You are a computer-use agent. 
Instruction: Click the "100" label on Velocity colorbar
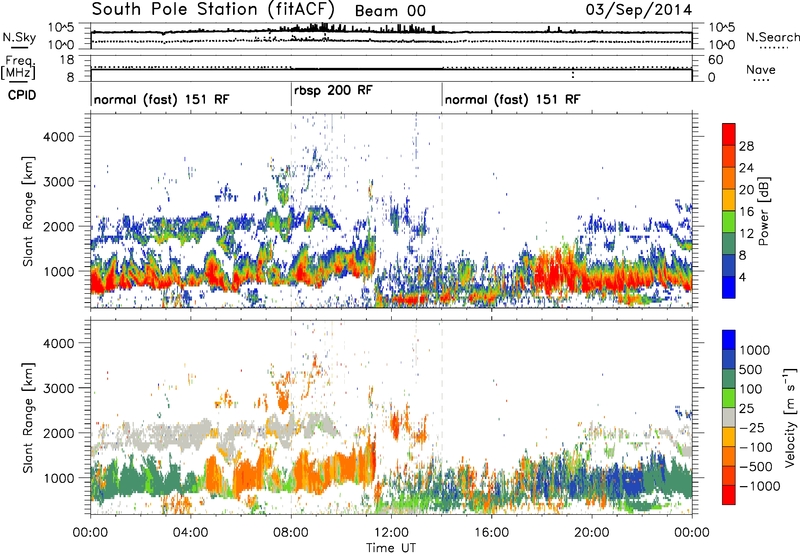tap(750, 389)
